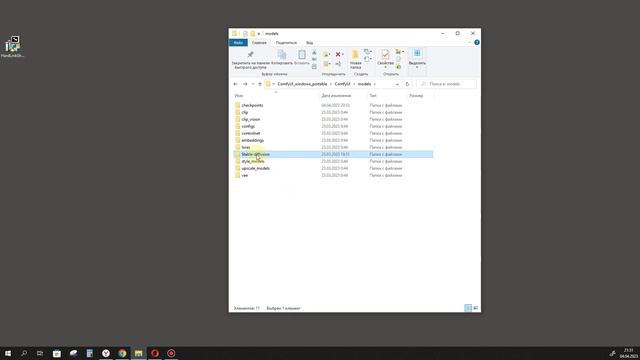Image resolution: width=640 pixels, height=360 pixels.
Task: Click the Cut (scissors) icon in the ribbon
Action: 314,52
